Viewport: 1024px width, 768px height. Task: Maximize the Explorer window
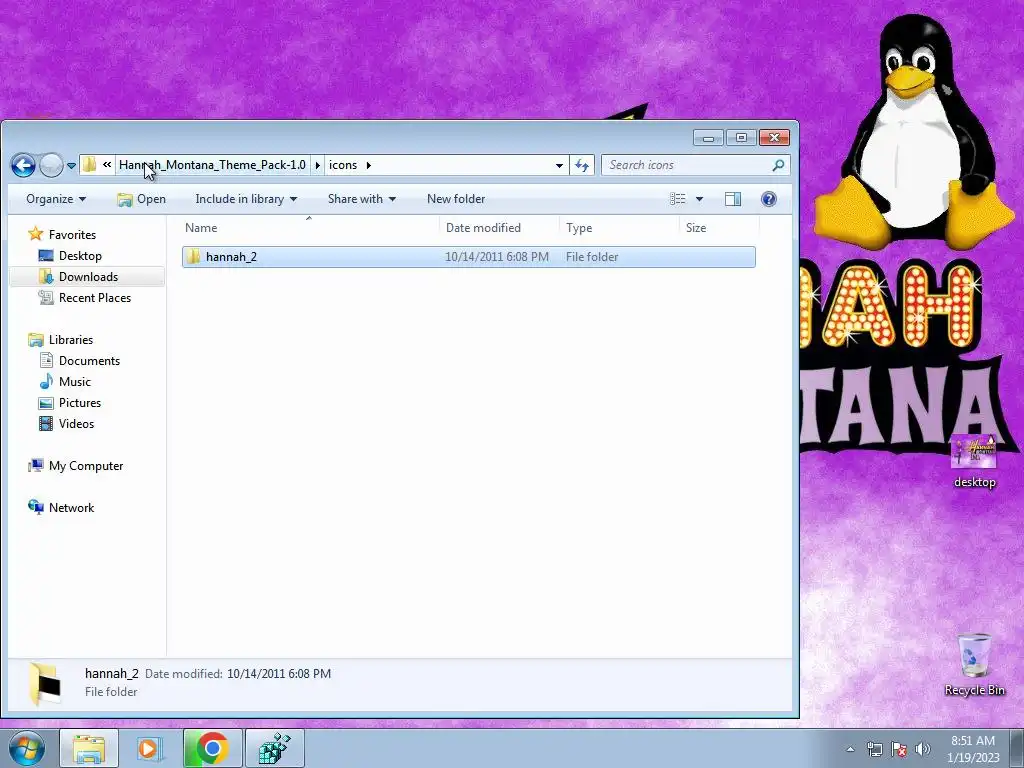coord(741,138)
